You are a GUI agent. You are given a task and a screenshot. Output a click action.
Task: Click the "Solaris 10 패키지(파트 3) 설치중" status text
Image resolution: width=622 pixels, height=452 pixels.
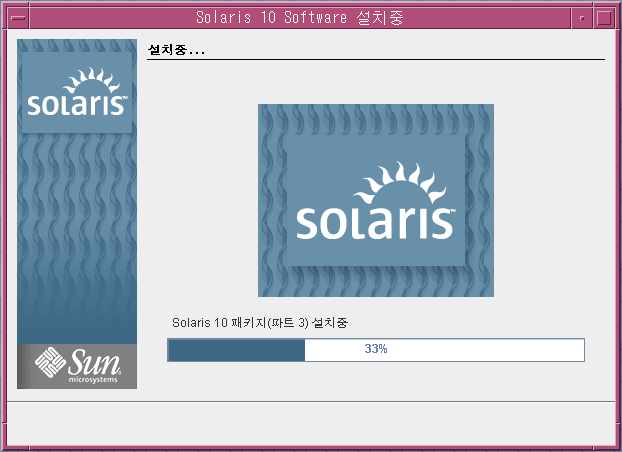260,323
